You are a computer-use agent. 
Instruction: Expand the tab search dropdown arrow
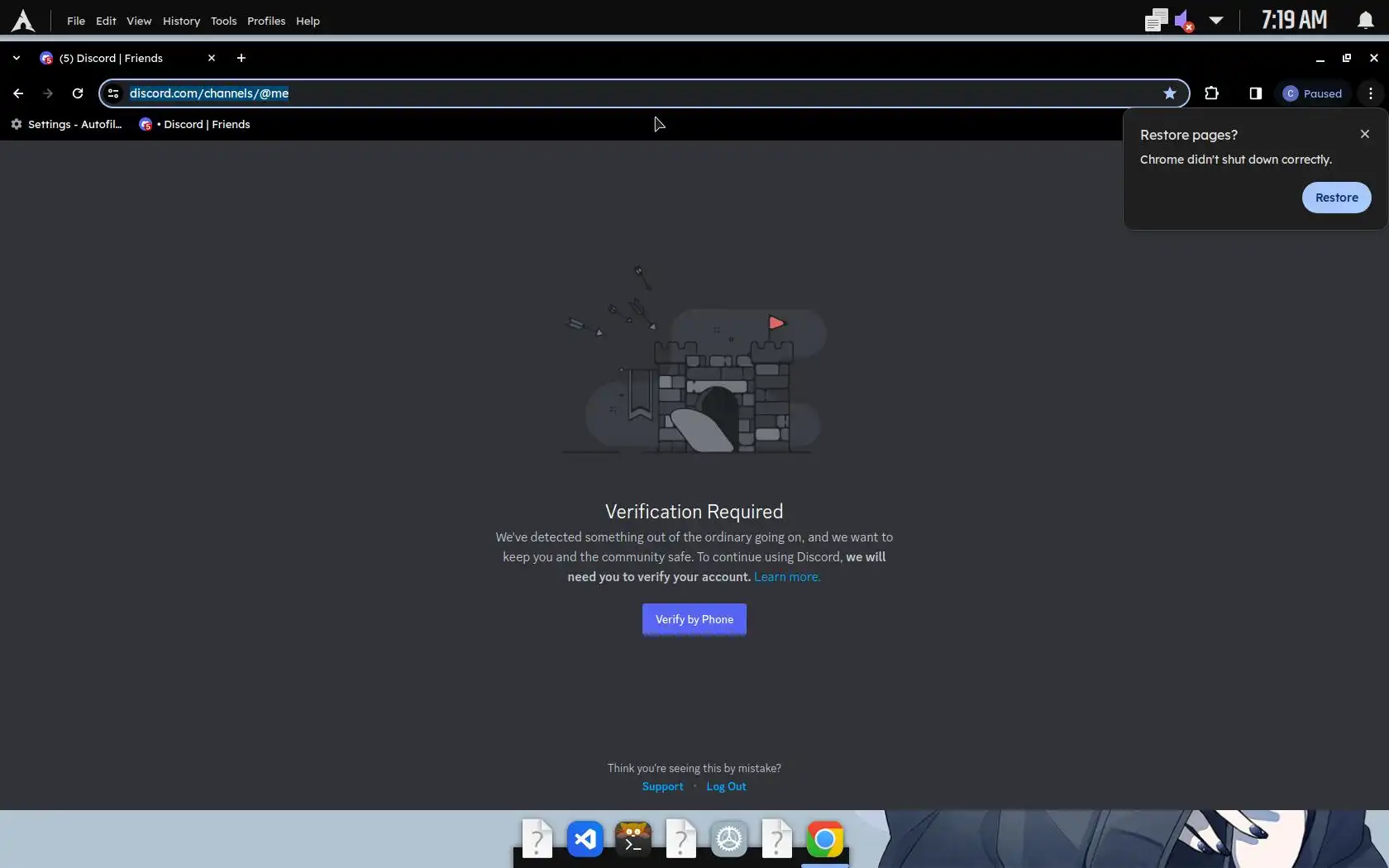point(17,58)
